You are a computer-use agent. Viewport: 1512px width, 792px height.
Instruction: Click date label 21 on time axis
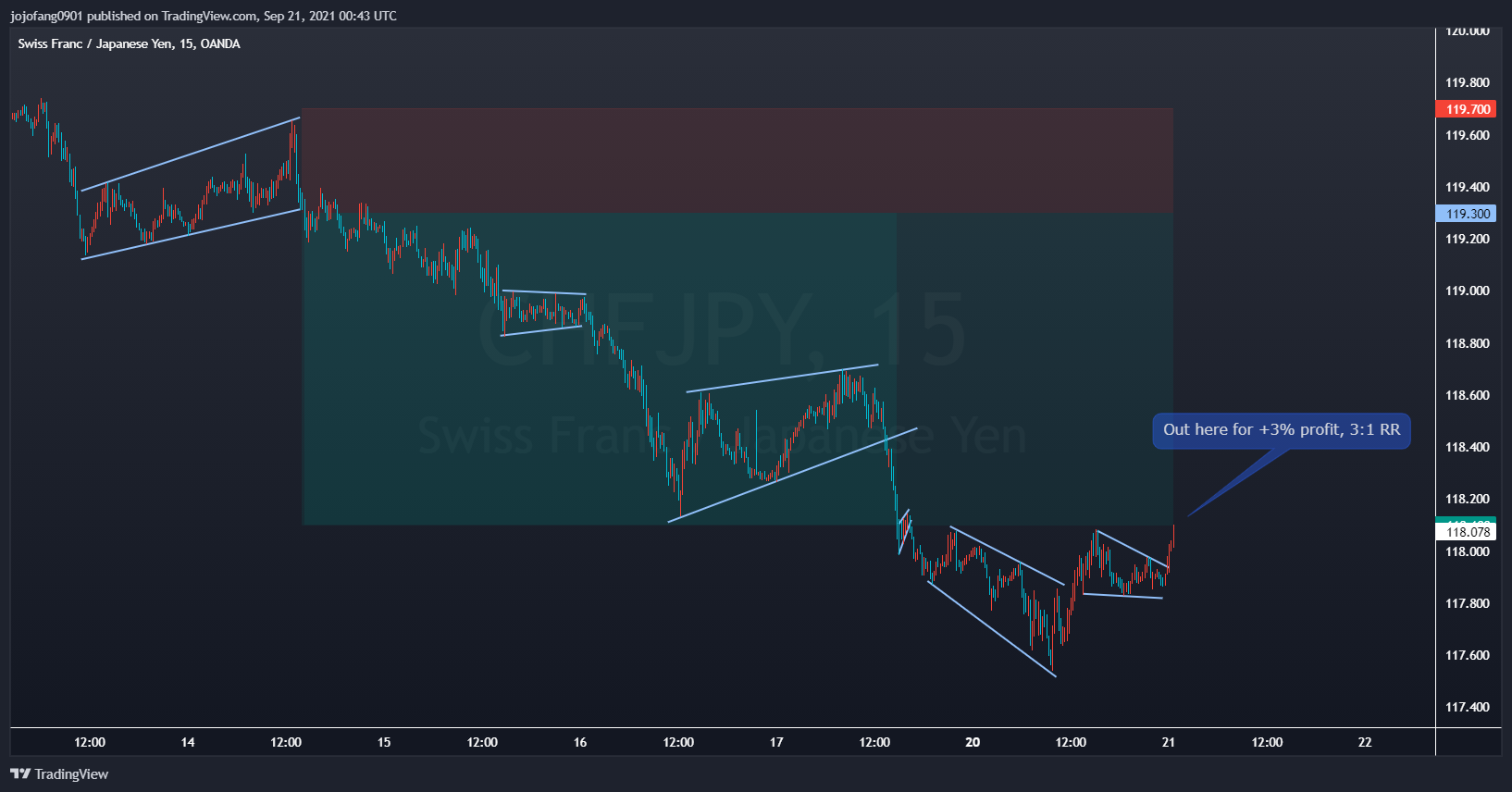(x=1169, y=742)
